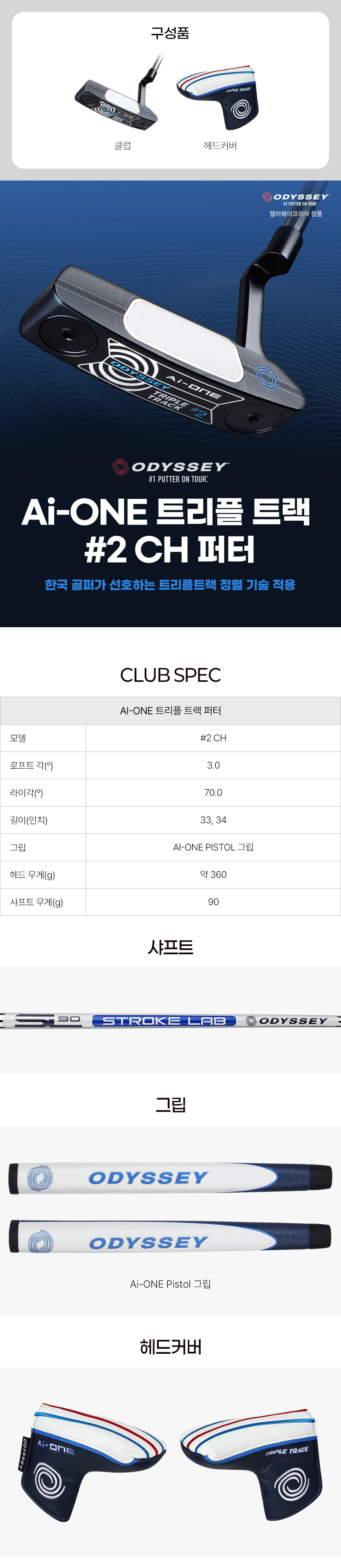Click the SL 90 logo on shaft

(x=48, y=1021)
